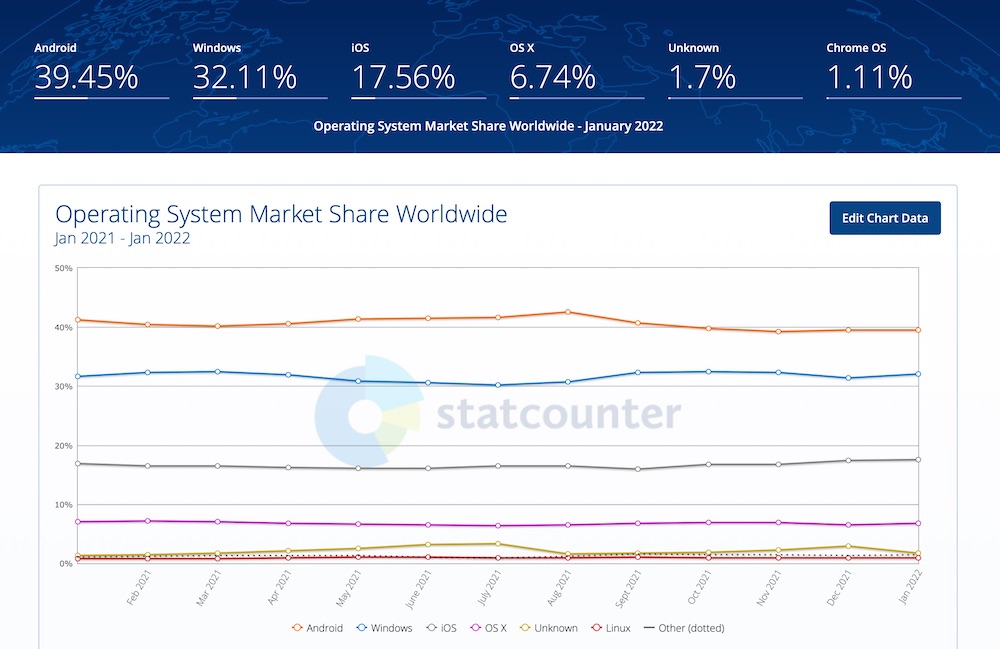Hide the OS X legend series
The width and height of the screenshot is (1000, 649).
[x=489, y=628]
